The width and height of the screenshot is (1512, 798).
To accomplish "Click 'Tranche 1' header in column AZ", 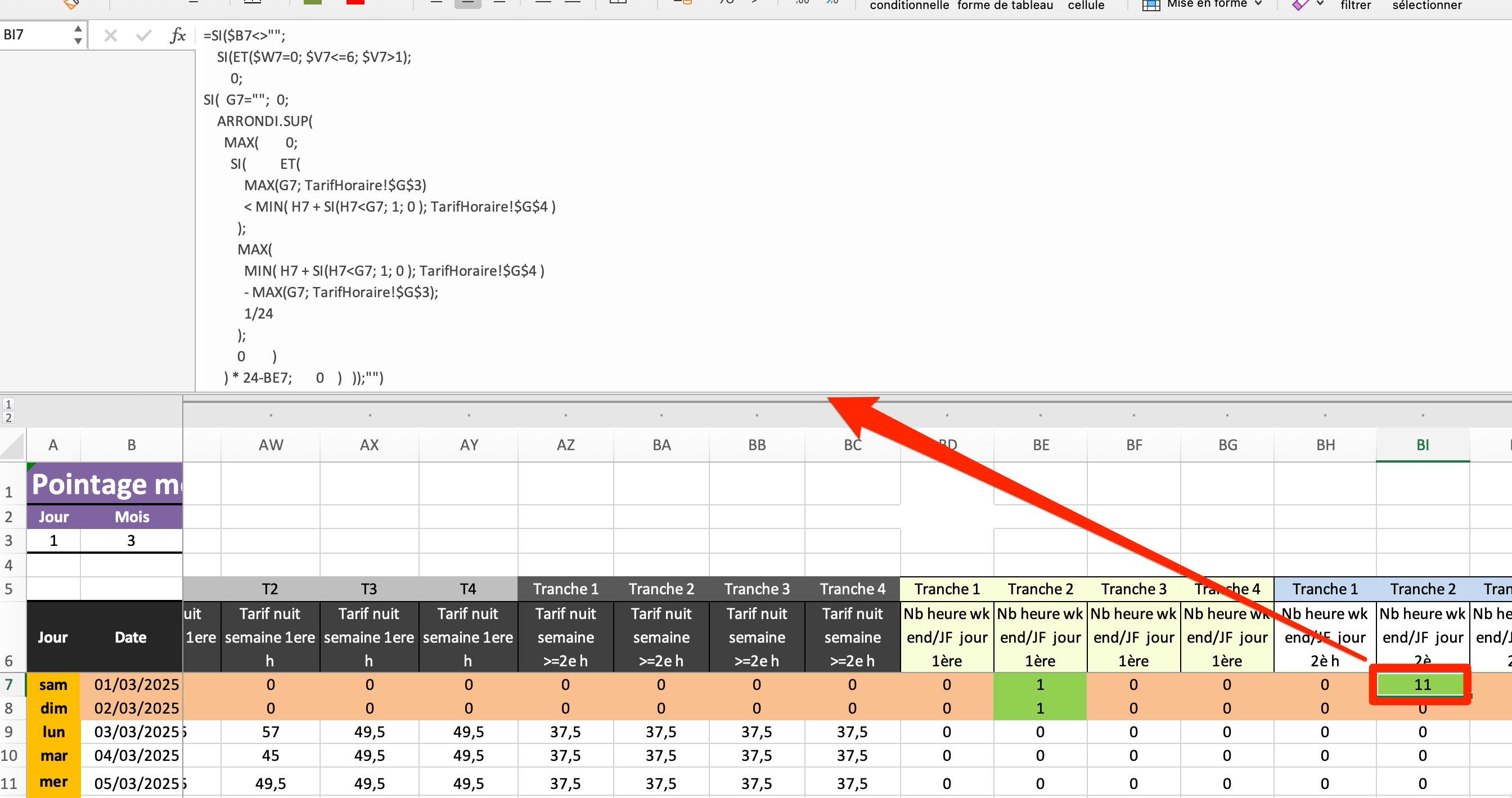I will pos(565,589).
